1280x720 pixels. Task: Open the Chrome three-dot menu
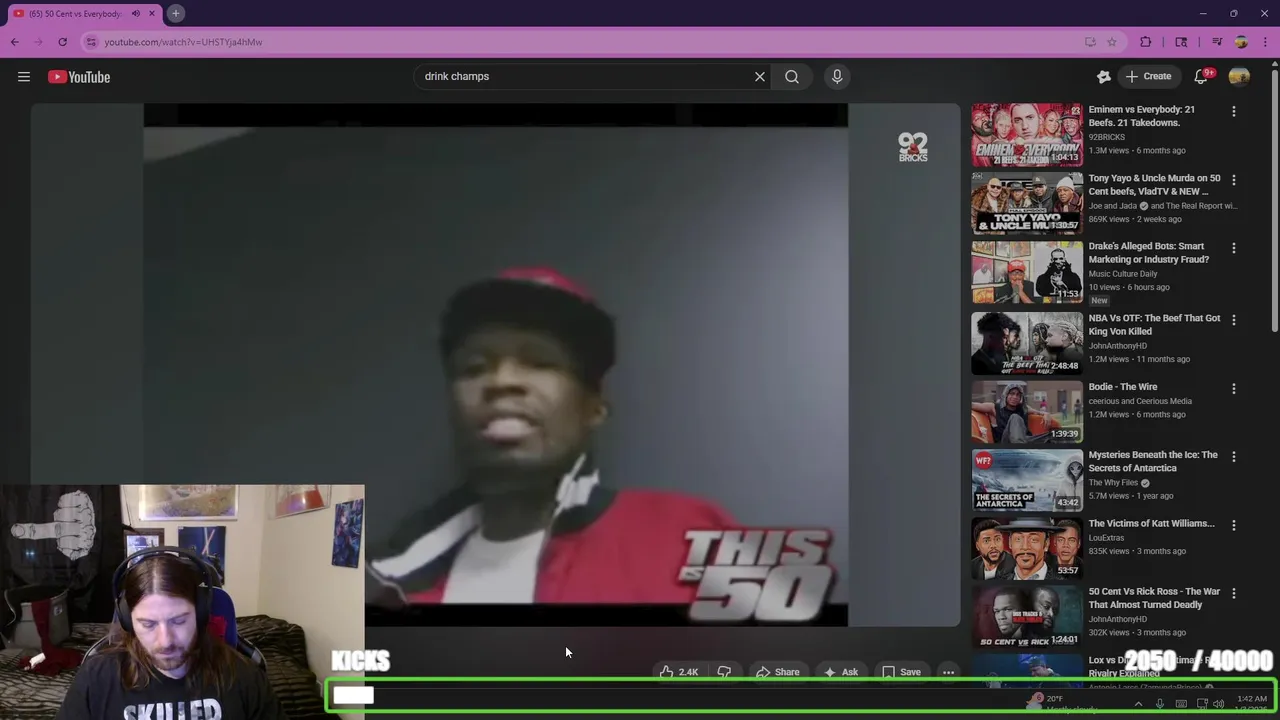click(x=1265, y=42)
